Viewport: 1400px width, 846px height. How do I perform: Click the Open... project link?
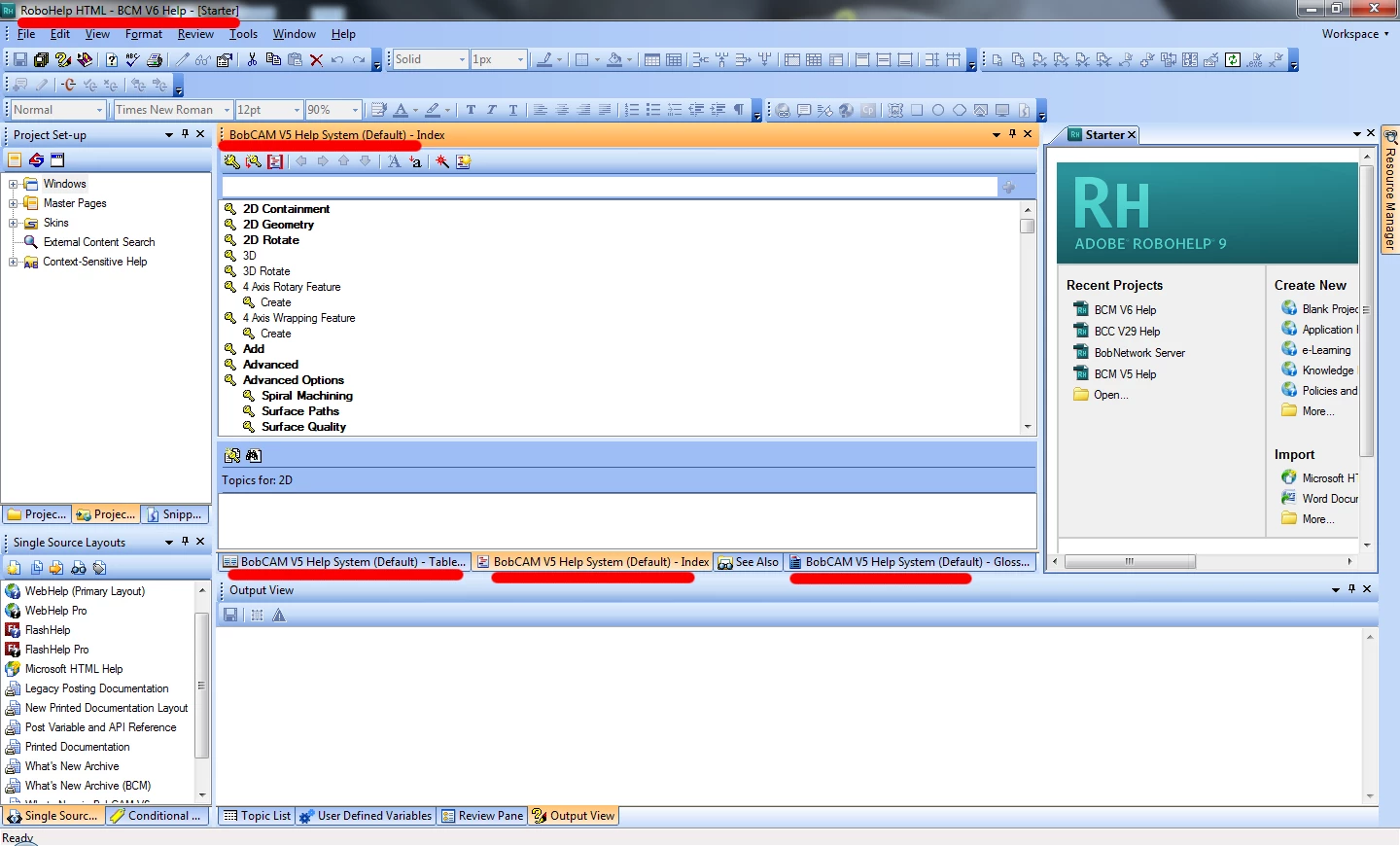point(1110,395)
